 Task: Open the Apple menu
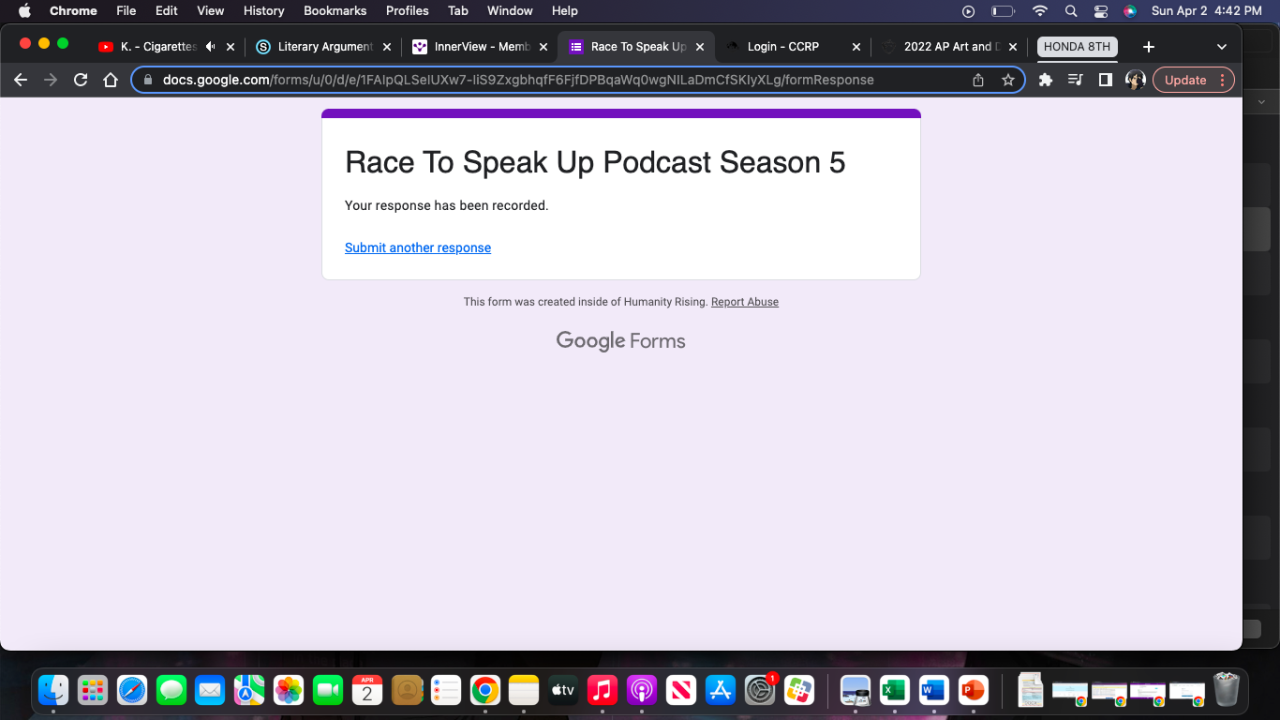pos(25,11)
